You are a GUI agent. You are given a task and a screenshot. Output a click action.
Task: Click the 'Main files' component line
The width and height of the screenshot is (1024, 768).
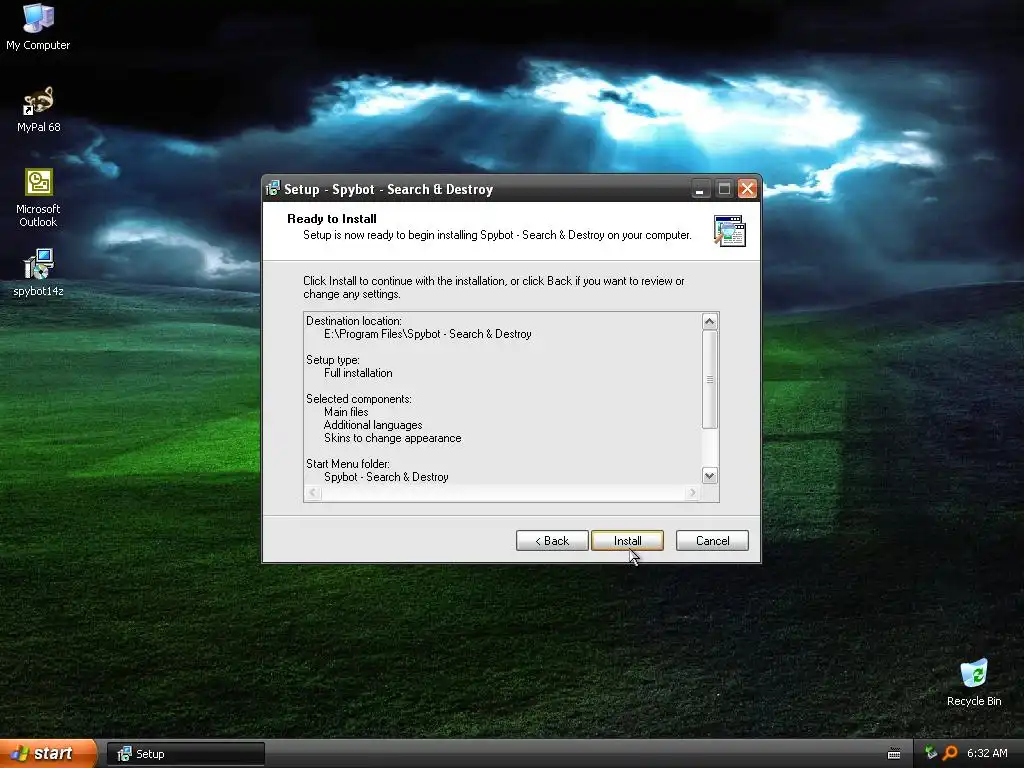tap(346, 412)
